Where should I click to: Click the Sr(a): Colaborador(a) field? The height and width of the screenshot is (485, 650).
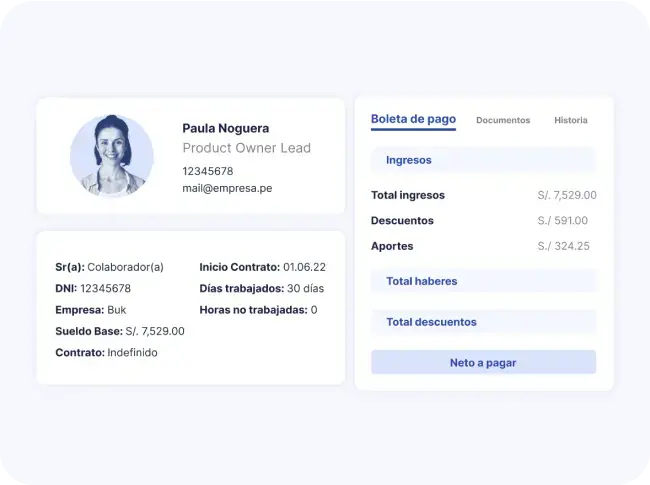click(x=109, y=267)
